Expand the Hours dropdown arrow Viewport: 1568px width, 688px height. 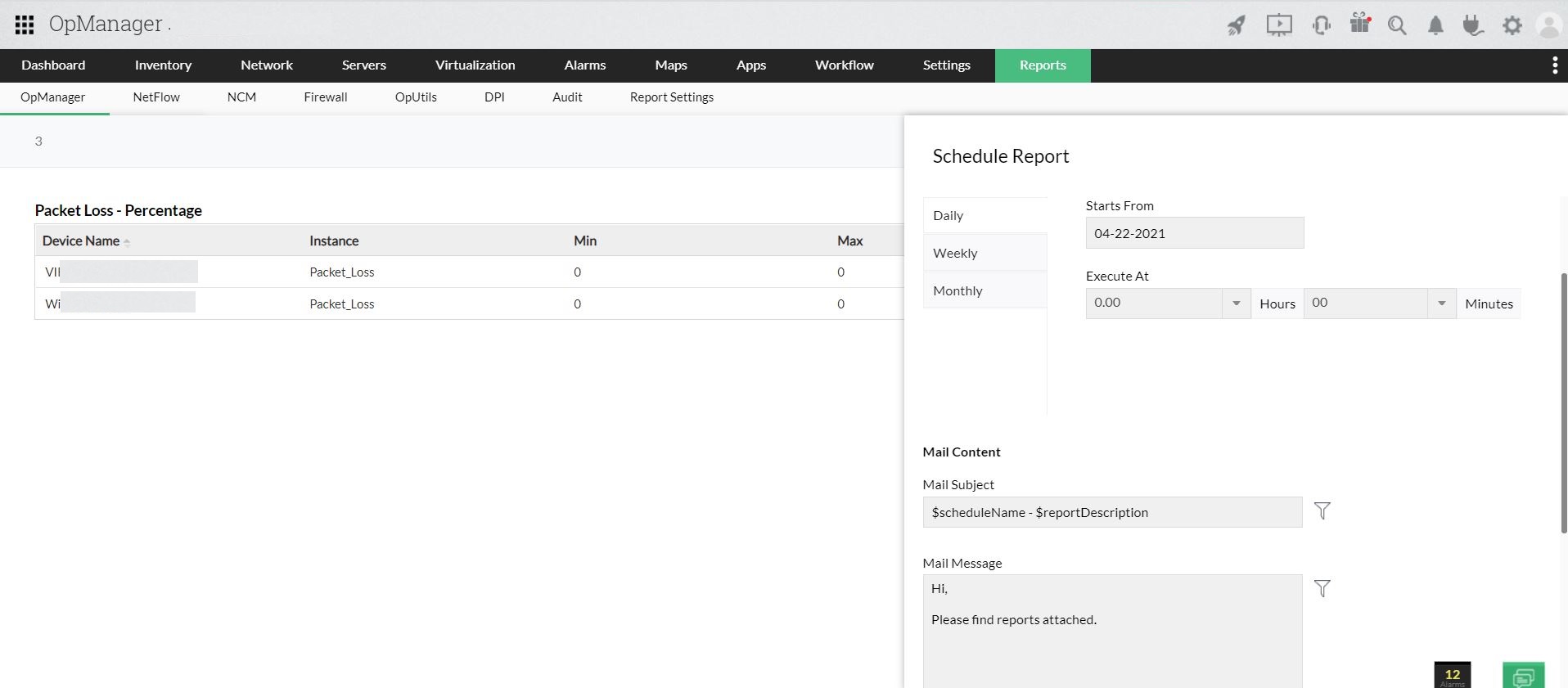[1237, 304]
